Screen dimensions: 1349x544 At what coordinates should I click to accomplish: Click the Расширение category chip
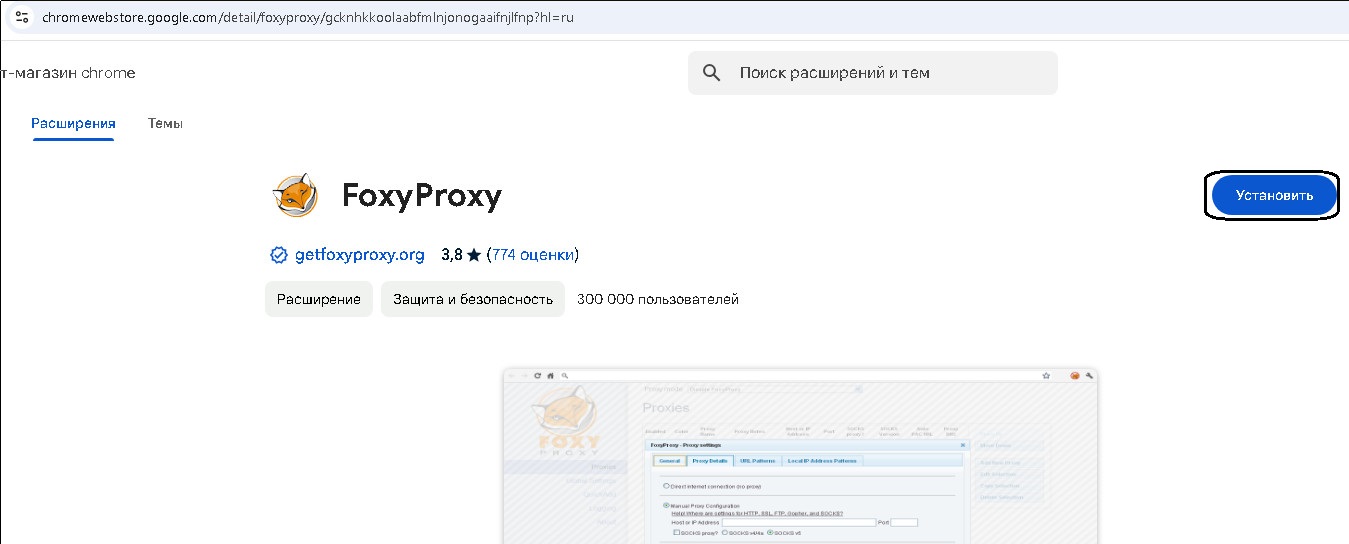coord(319,299)
